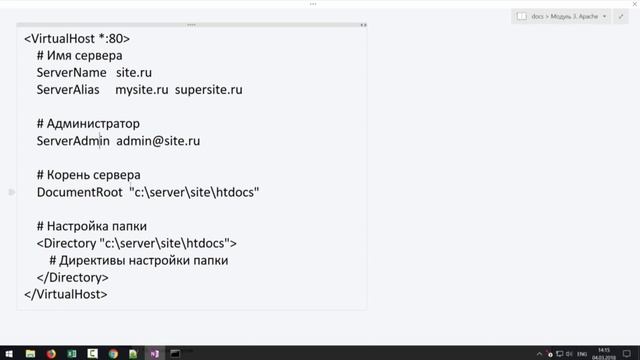
Task: Click the '# Настройка папки' comment
Action: point(92,226)
